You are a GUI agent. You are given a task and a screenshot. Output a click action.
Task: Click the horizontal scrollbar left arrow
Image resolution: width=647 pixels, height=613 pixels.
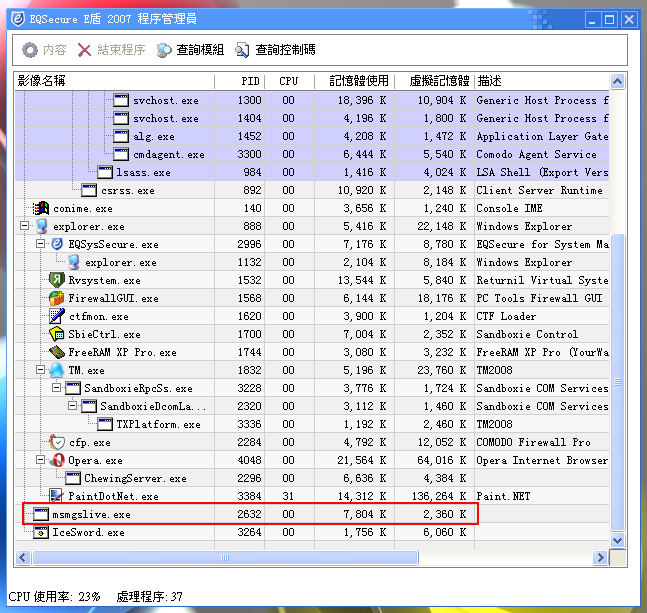23,558
